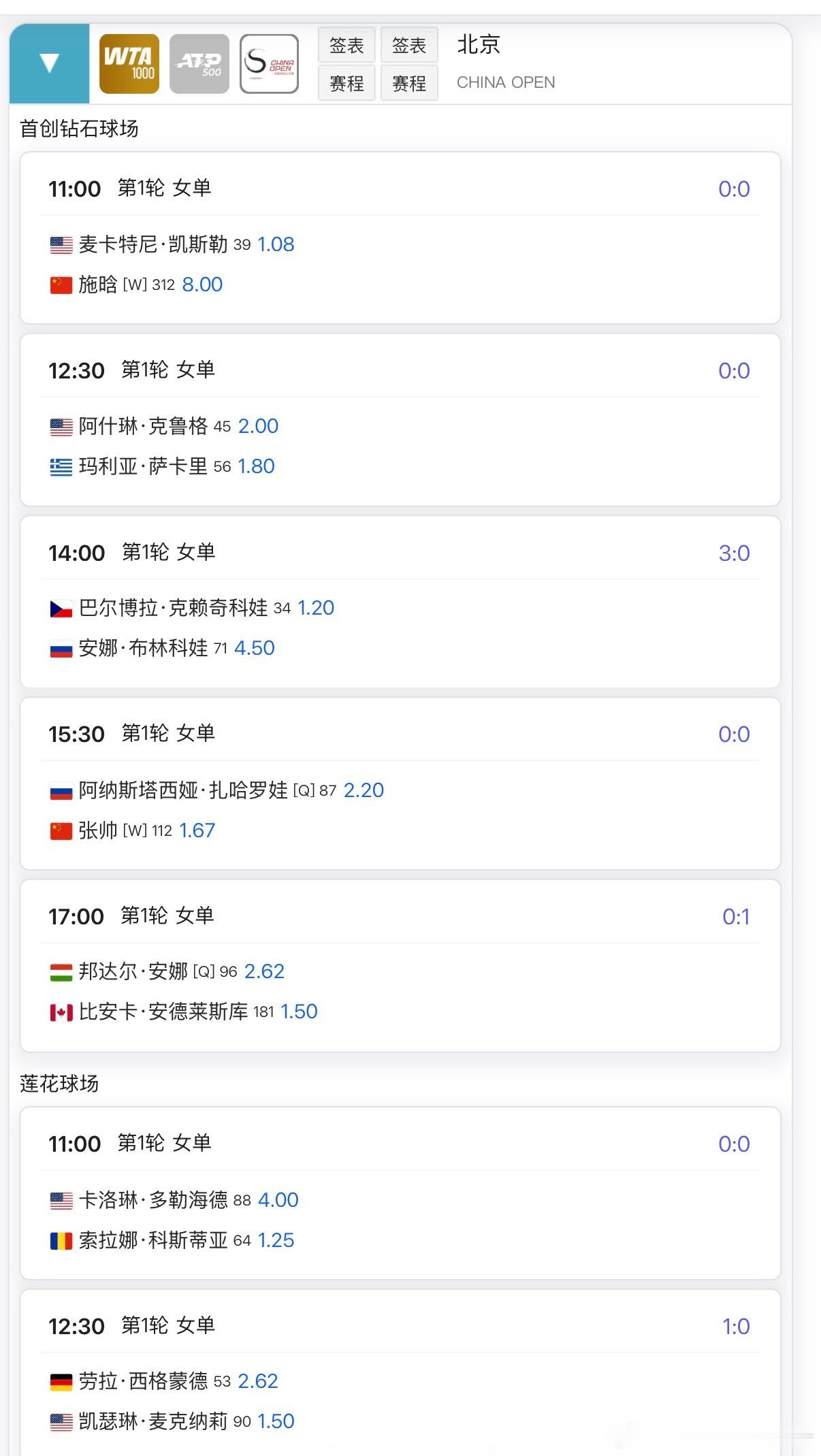This screenshot has width=821, height=1456.
Task: View the 3:0 score of 14:00 match
Action: point(734,553)
